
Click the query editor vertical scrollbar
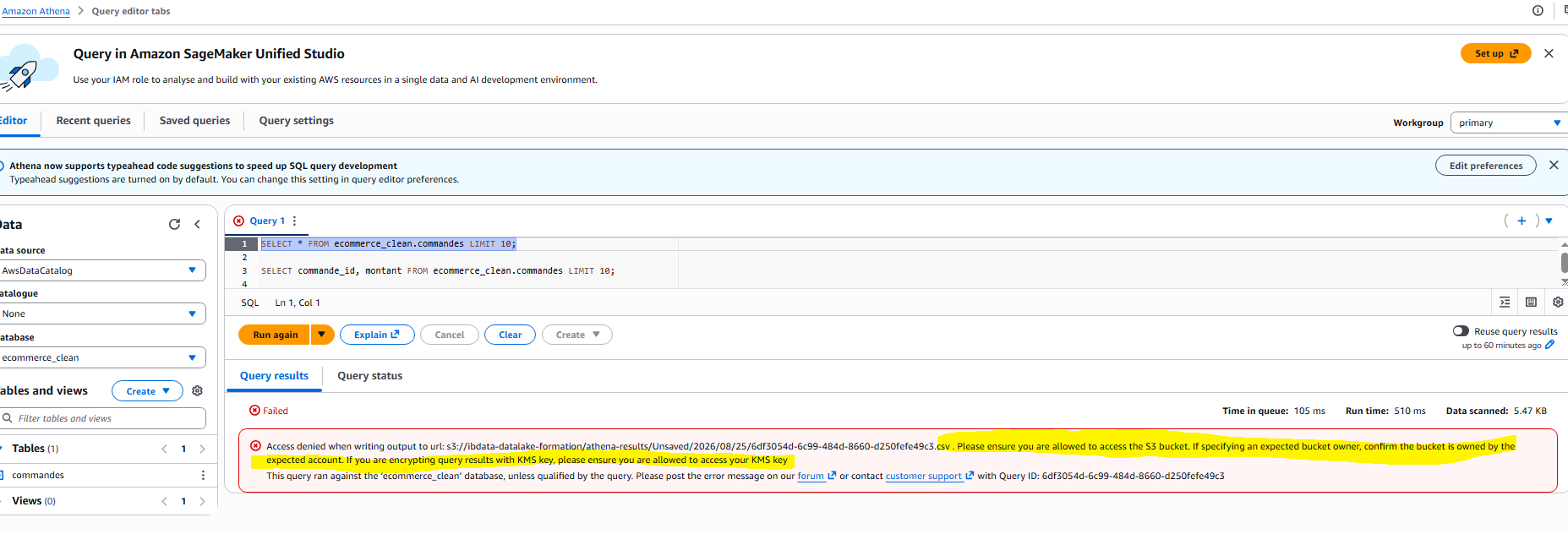(1564, 263)
